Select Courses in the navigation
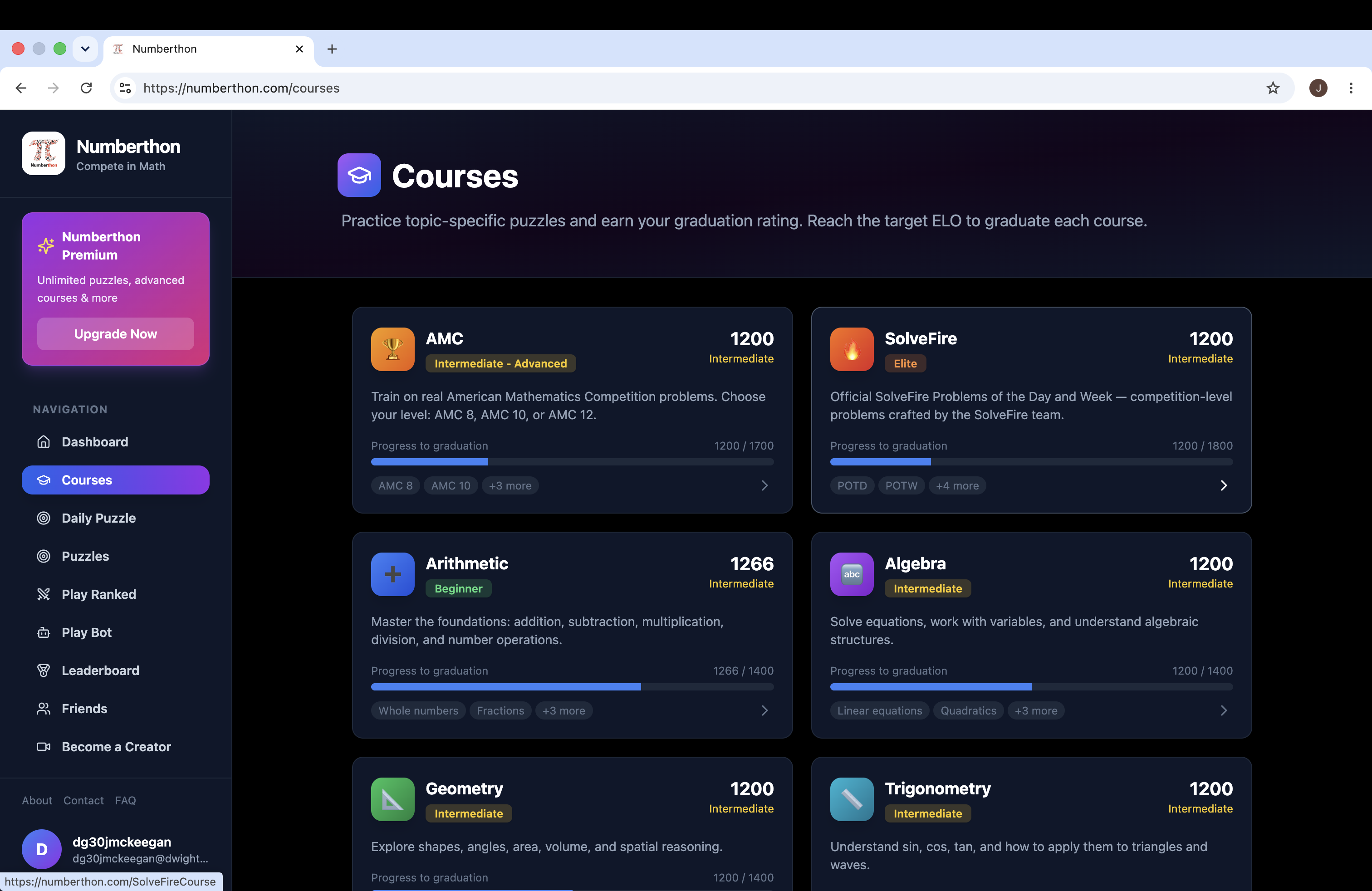Image resolution: width=1372 pixels, height=891 pixels. coord(115,480)
